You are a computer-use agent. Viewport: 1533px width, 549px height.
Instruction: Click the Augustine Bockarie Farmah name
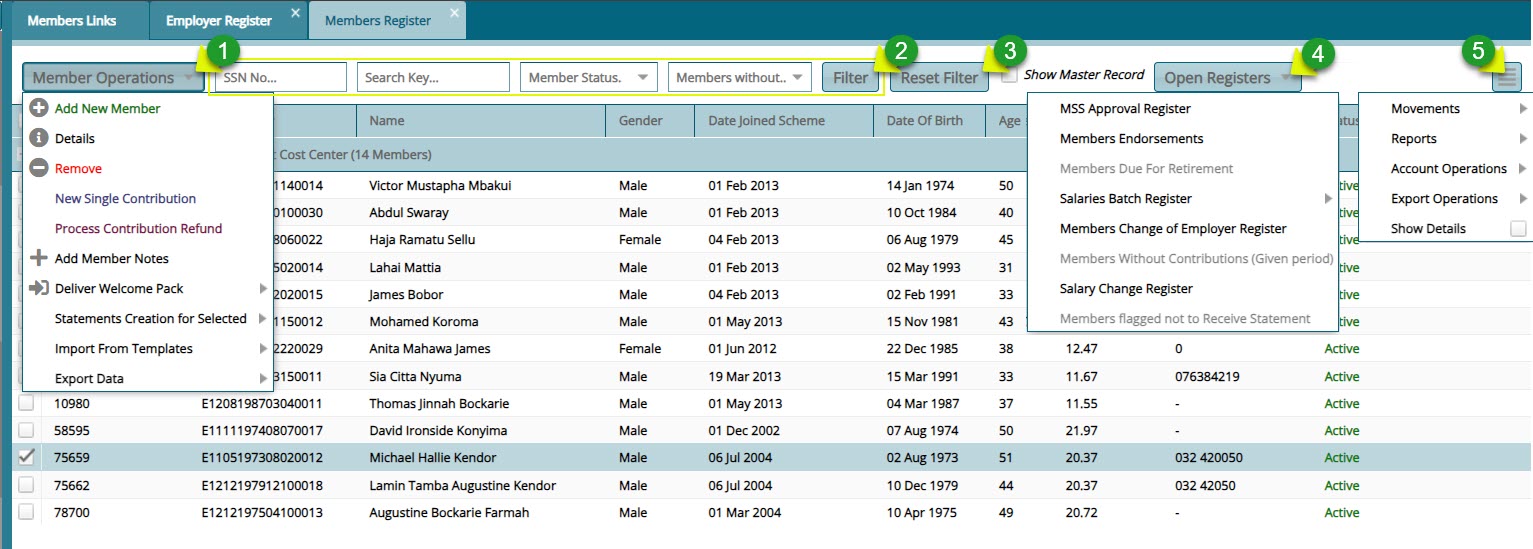pos(449,513)
